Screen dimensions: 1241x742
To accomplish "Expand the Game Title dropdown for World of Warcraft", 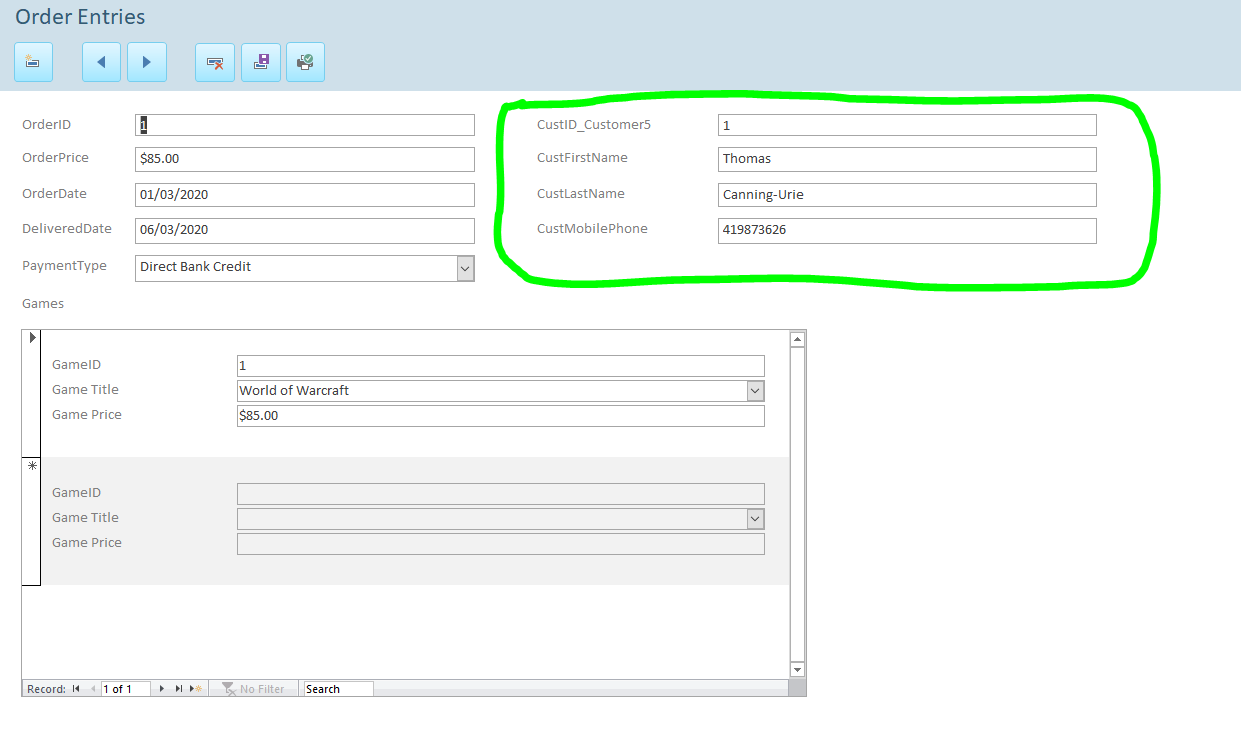I will tap(756, 391).
